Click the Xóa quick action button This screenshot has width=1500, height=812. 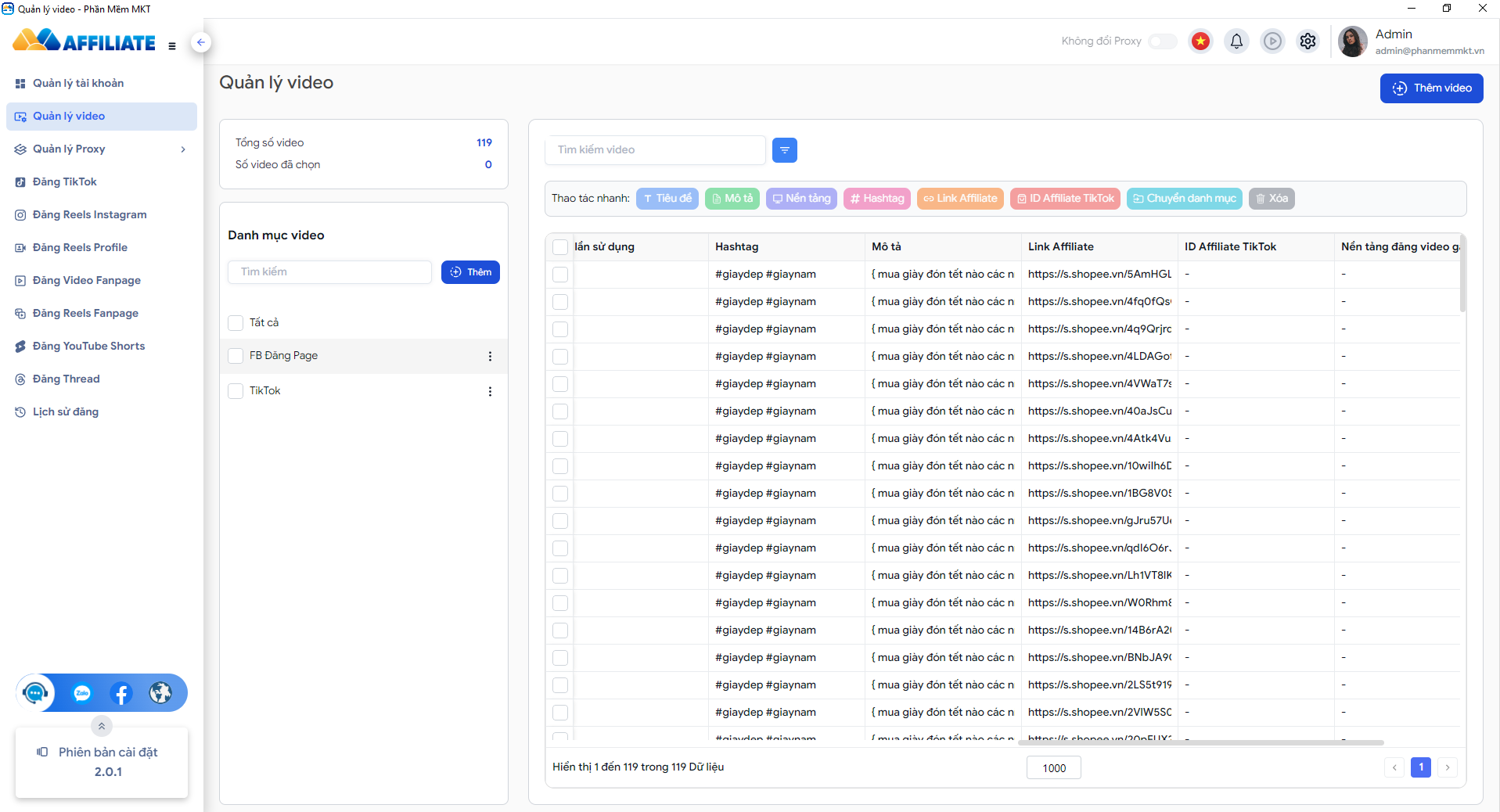click(x=1272, y=199)
